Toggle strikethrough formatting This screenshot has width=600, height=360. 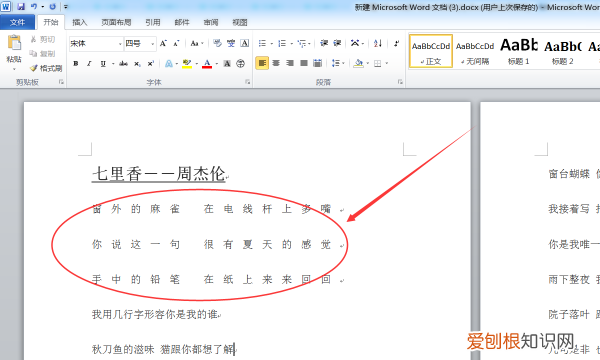(123, 64)
